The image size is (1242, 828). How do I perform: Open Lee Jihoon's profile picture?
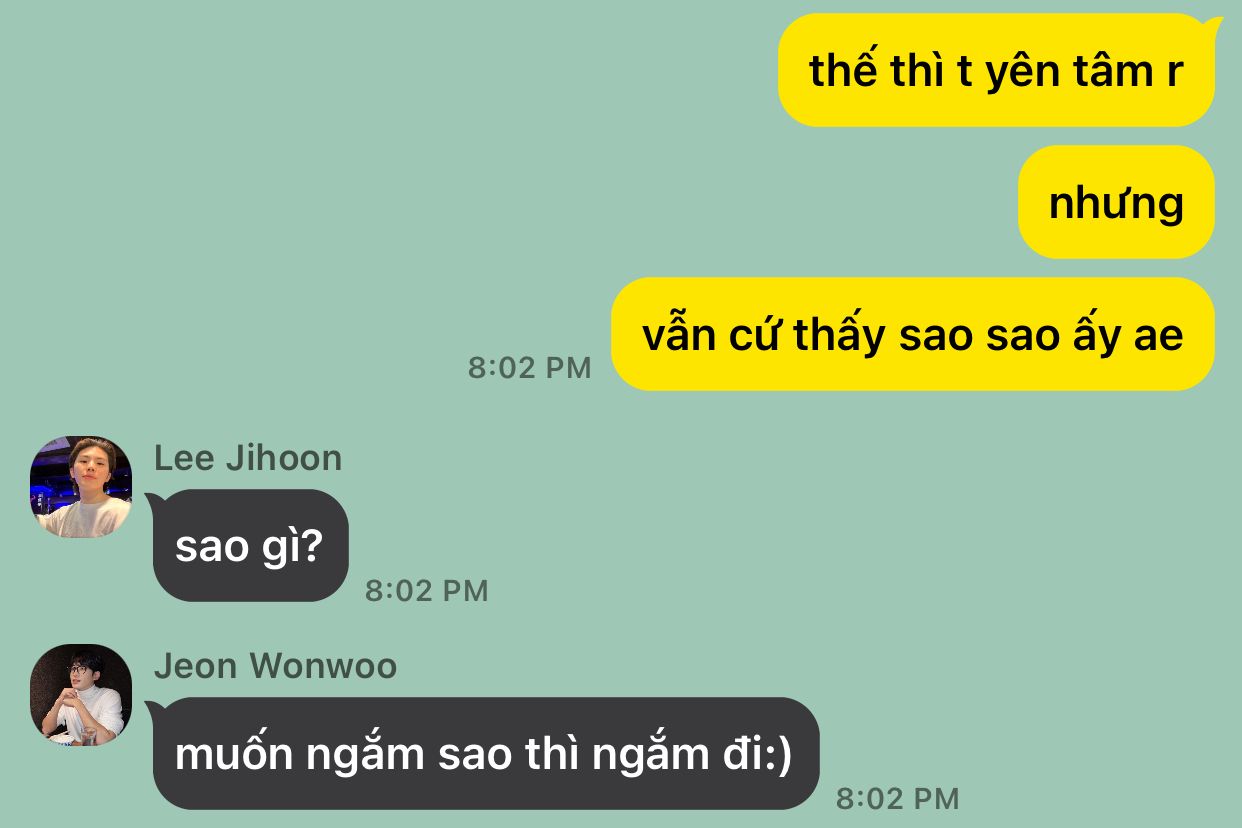coord(81,487)
